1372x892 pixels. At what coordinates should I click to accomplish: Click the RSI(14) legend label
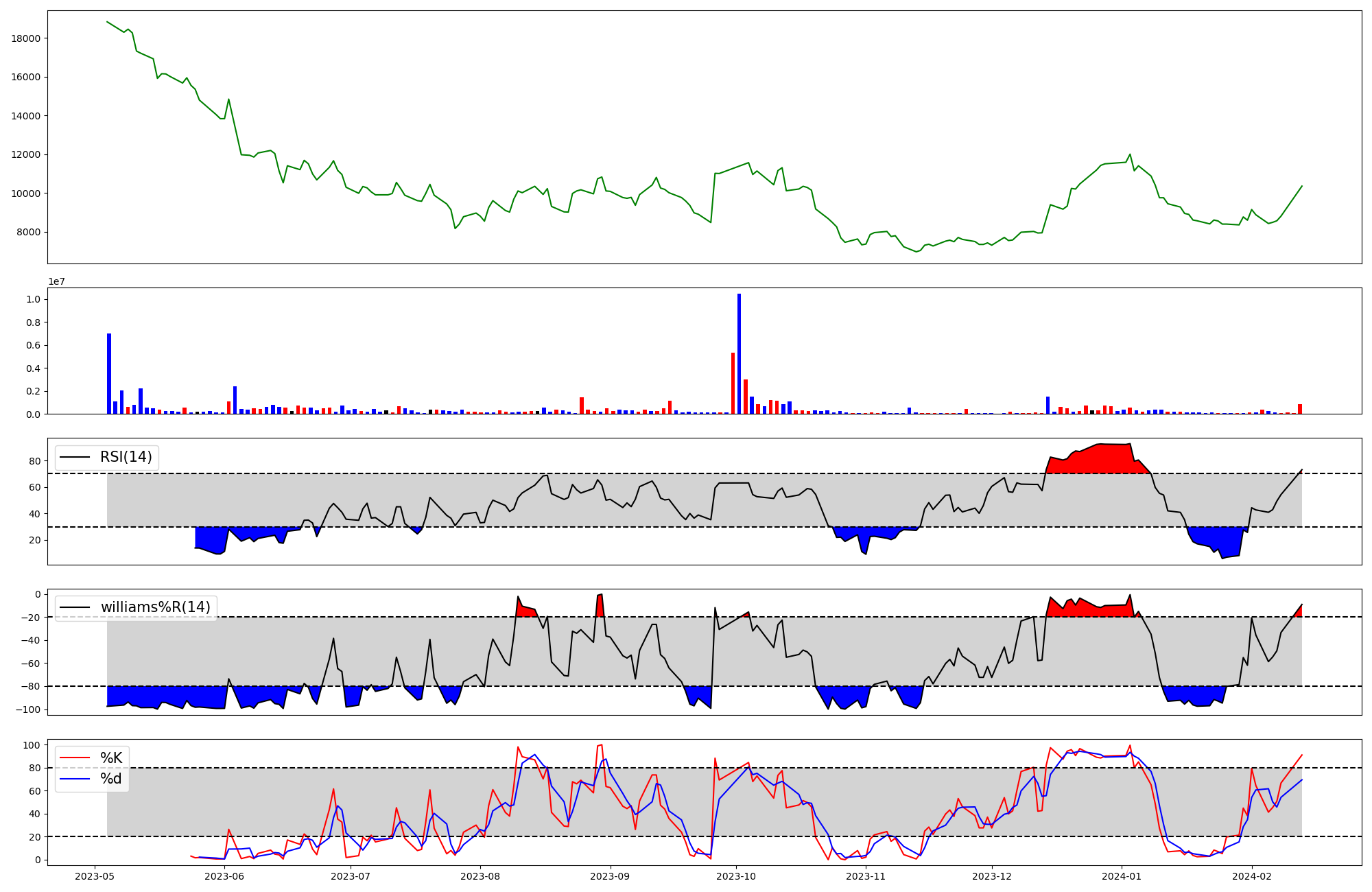[x=126, y=457]
